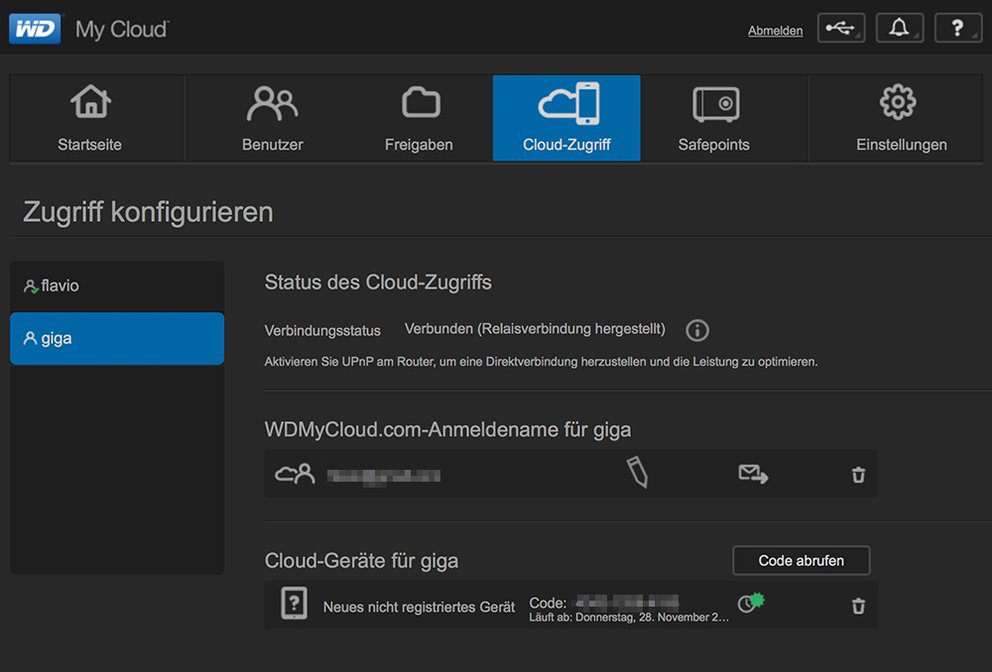Click the text 'Neues nicht registriertes Gerät'

coord(419,607)
